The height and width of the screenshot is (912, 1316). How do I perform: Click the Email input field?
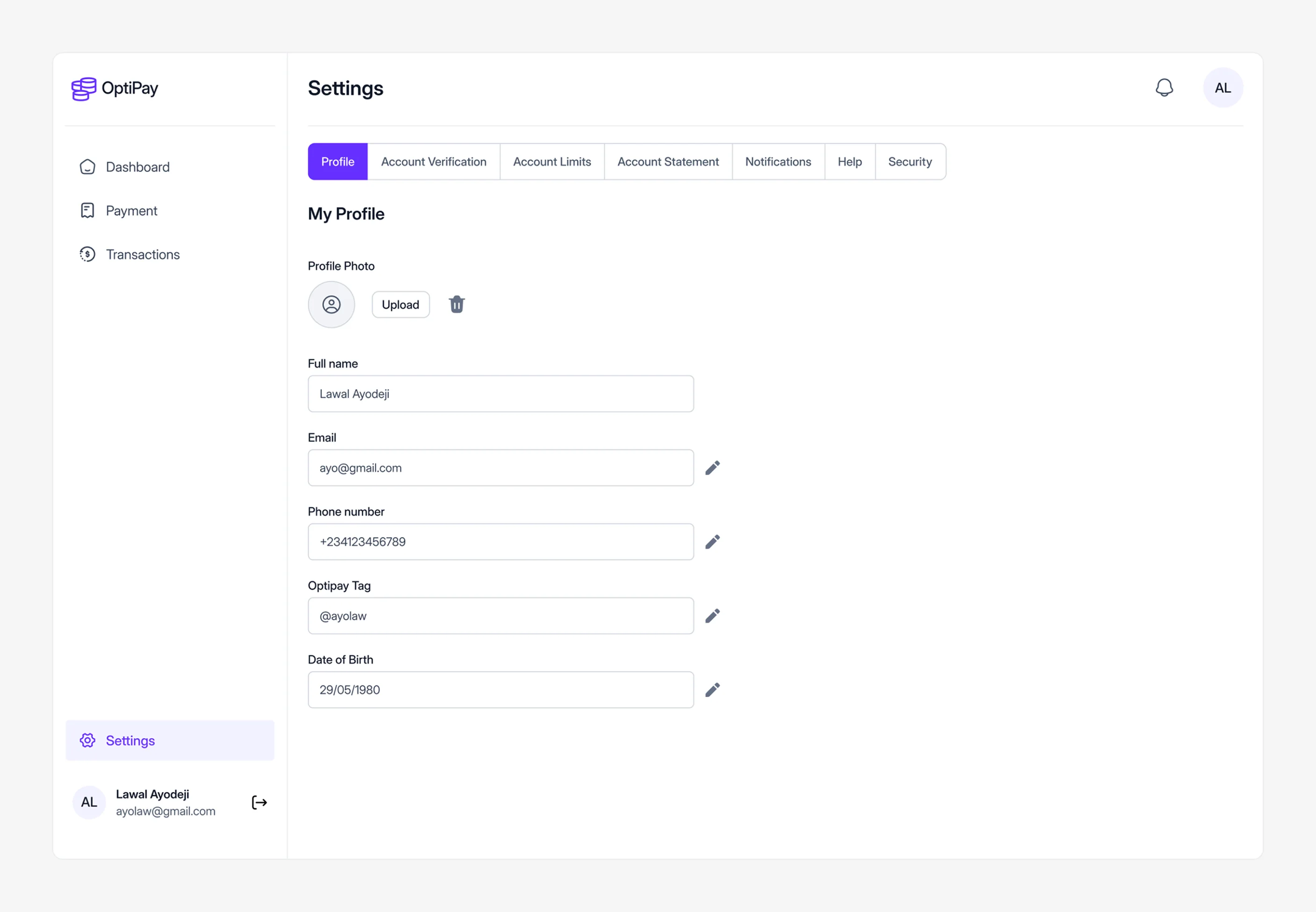pos(501,468)
